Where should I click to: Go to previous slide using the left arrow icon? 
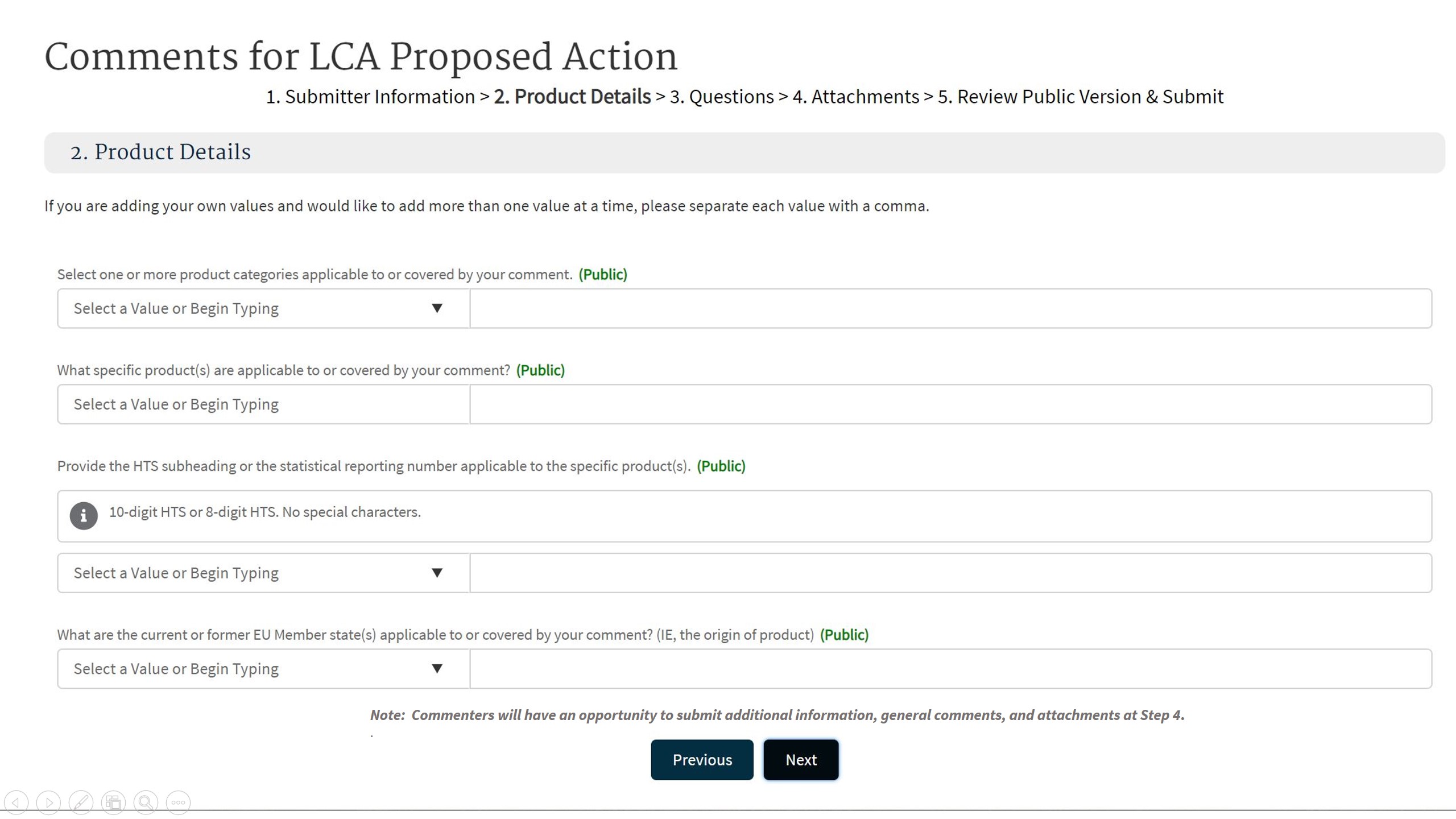tap(16, 803)
